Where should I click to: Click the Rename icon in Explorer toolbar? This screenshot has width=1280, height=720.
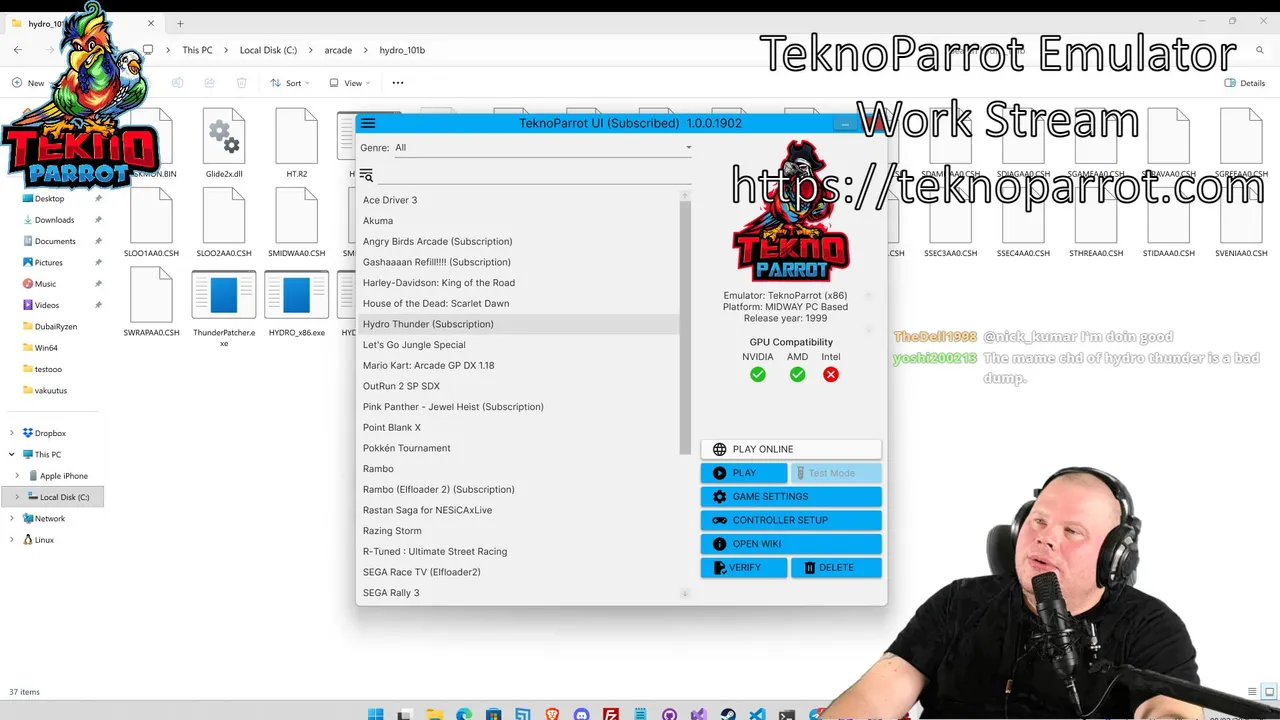pyautogui.click(x=177, y=83)
